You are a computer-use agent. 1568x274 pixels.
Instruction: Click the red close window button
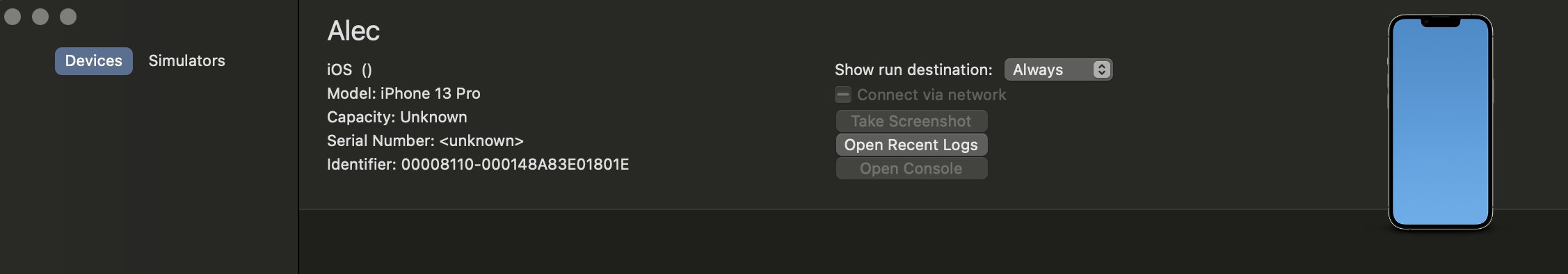[x=13, y=17]
